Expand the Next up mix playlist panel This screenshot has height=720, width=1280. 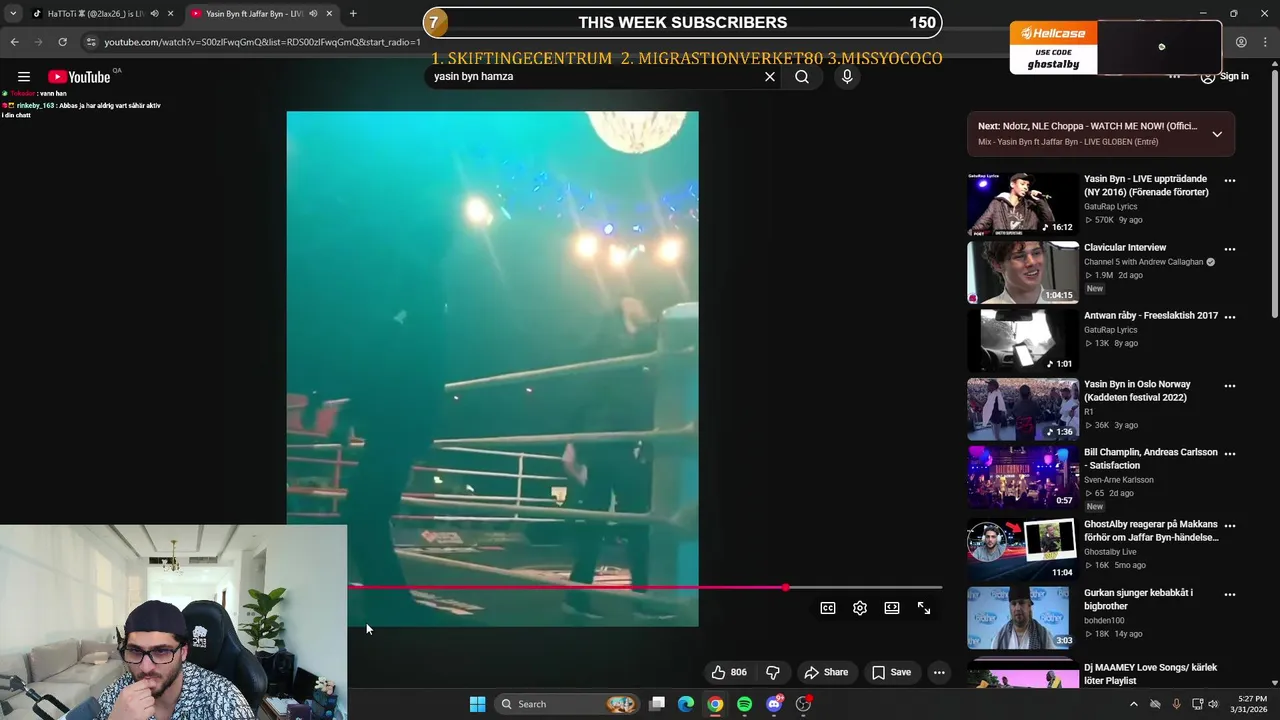coord(1217,134)
